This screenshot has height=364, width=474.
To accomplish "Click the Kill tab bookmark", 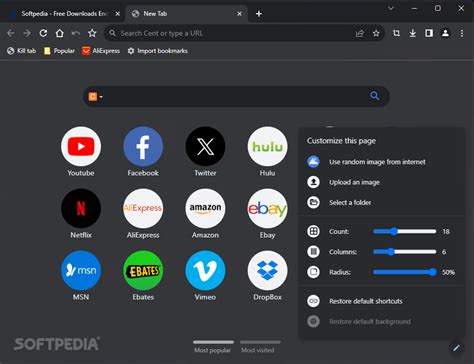I will pyautogui.click(x=22, y=51).
